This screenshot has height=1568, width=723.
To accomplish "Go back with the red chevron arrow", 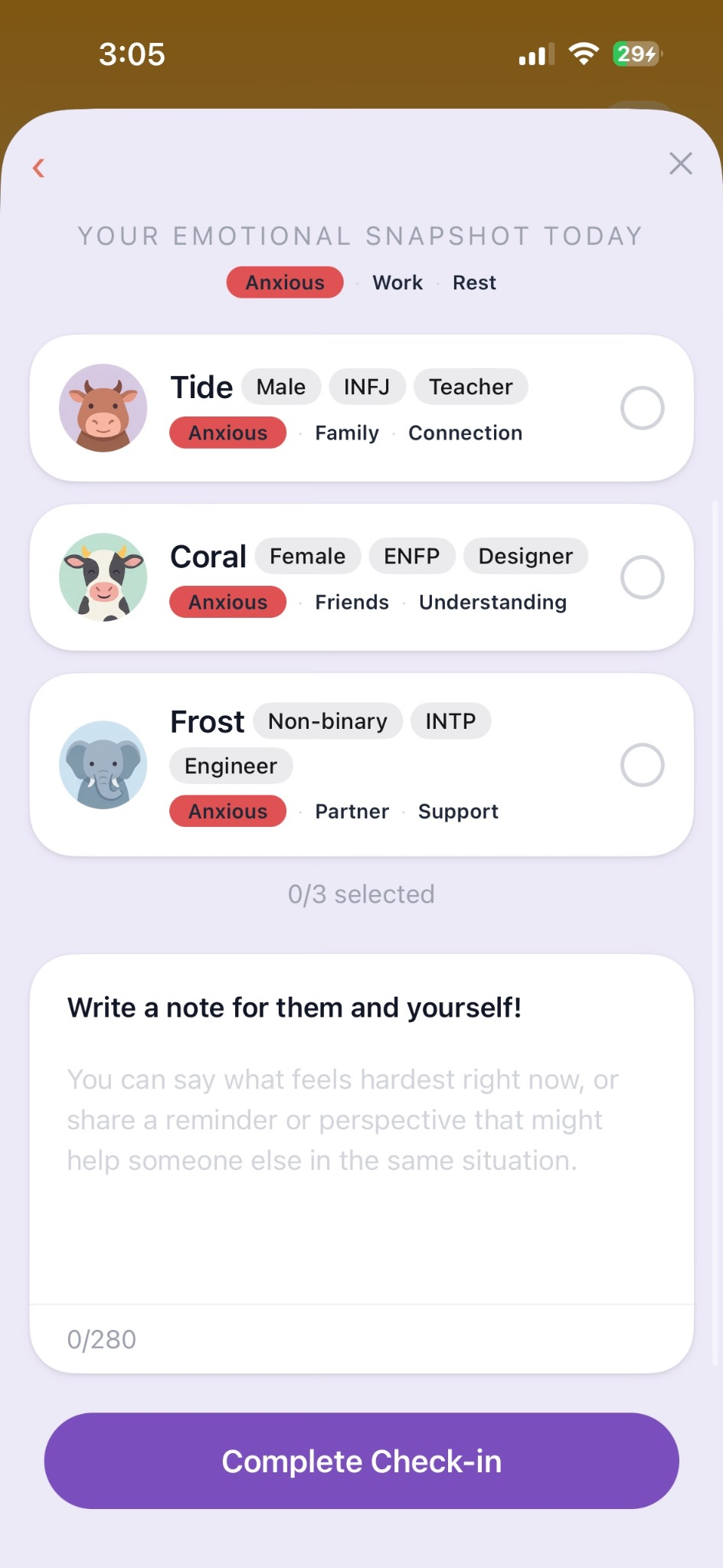I will pos(38,168).
